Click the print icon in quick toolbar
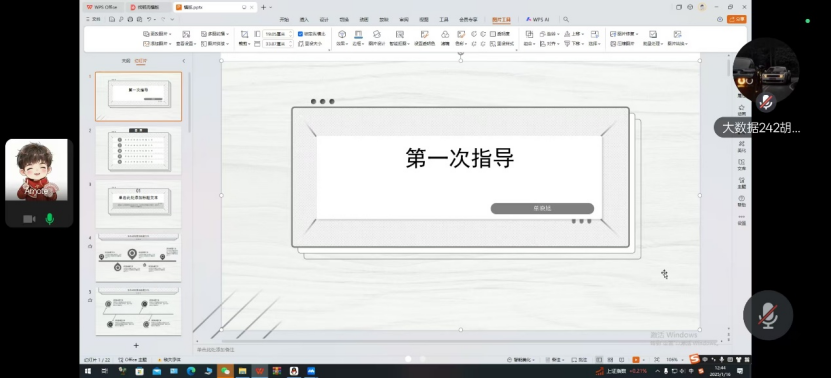This screenshot has height=378, width=831. click(130, 19)
